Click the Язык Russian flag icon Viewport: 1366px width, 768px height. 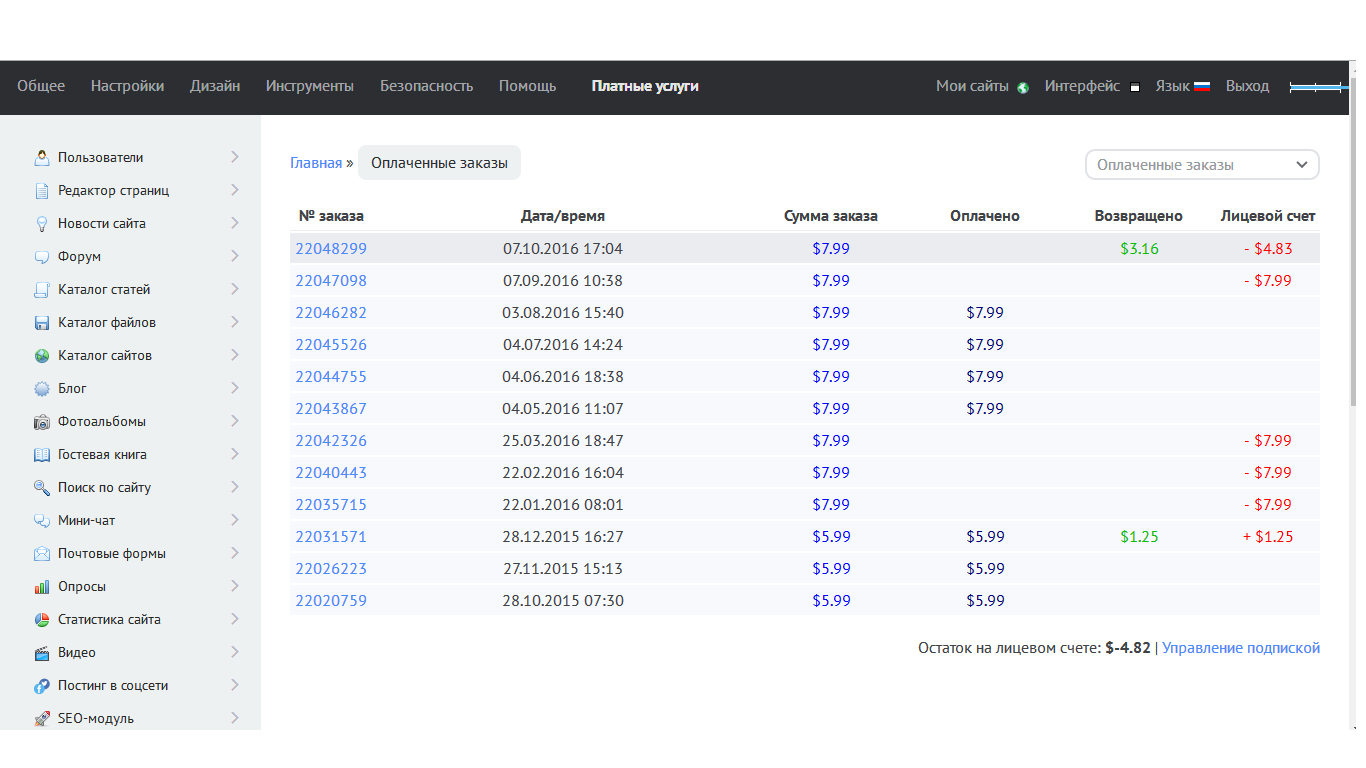[x=1202, y=87]
